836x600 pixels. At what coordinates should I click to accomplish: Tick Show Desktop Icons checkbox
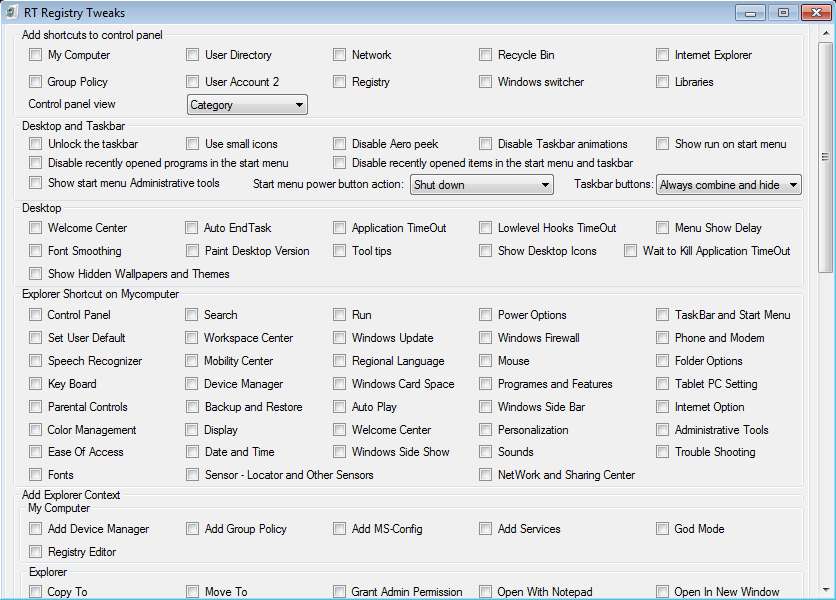[486, 251]
